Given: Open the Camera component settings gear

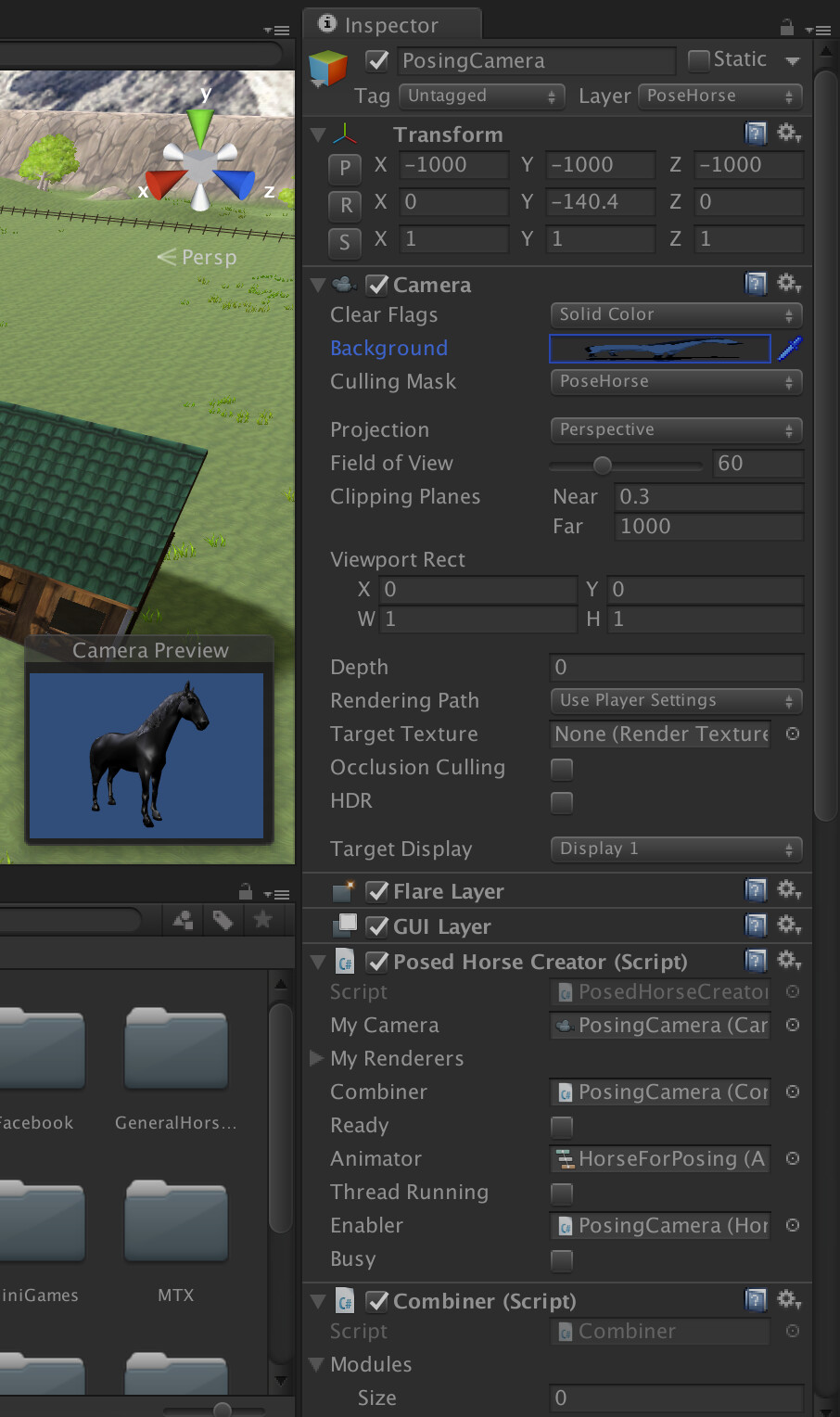Looking at the screenshot, I should pos(788,283).
